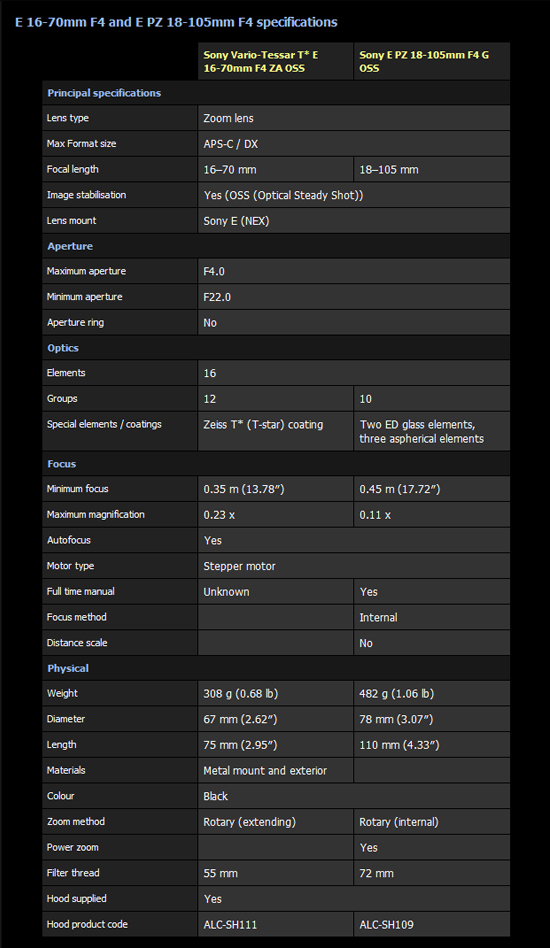
Task: Click the Elements value 16
Action: click(210, 374)
